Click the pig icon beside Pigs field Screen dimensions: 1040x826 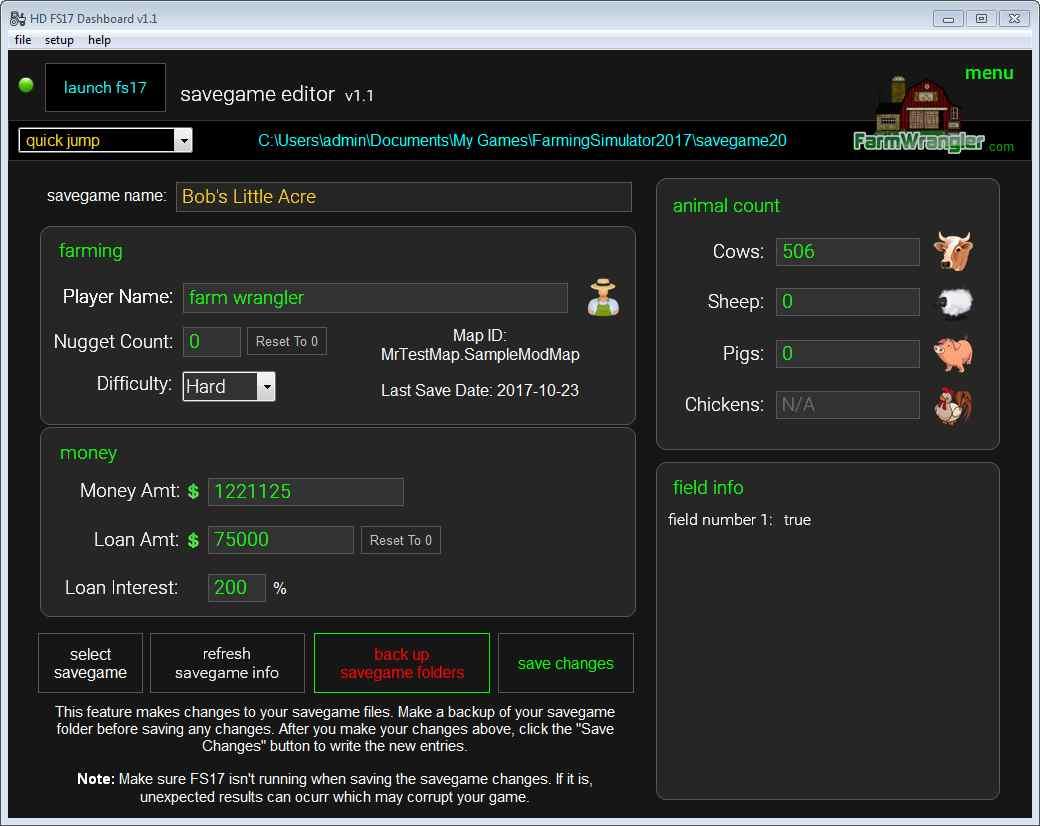[x=953, y=353]
